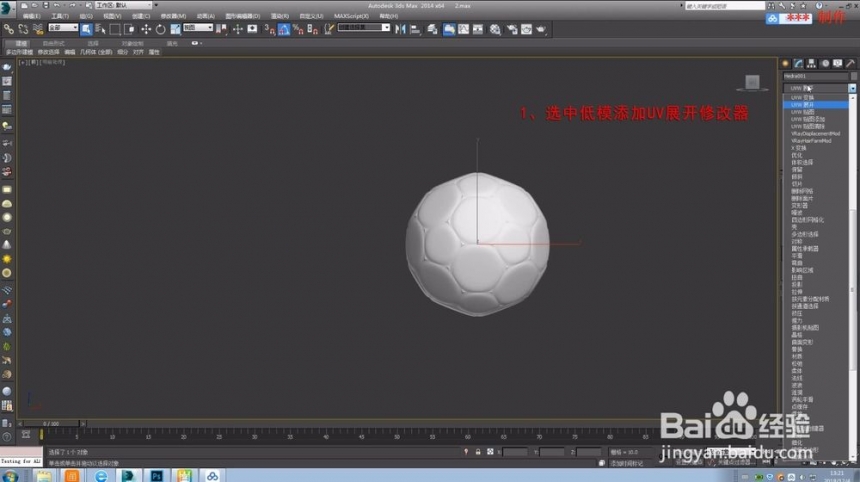Click the object name field Hedra001
The image size is (860, 482).
tap(816, 76)
